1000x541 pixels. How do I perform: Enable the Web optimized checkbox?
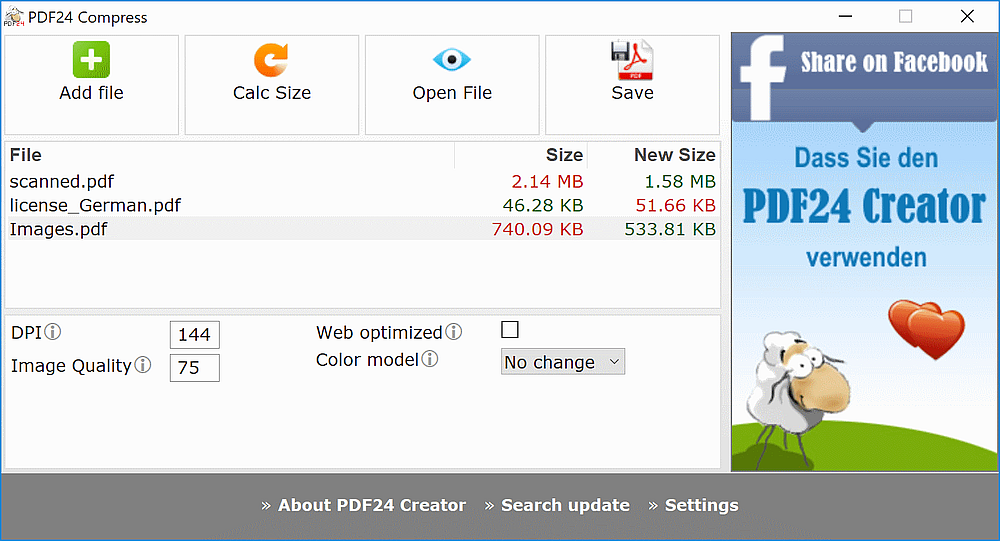point(510,330)
